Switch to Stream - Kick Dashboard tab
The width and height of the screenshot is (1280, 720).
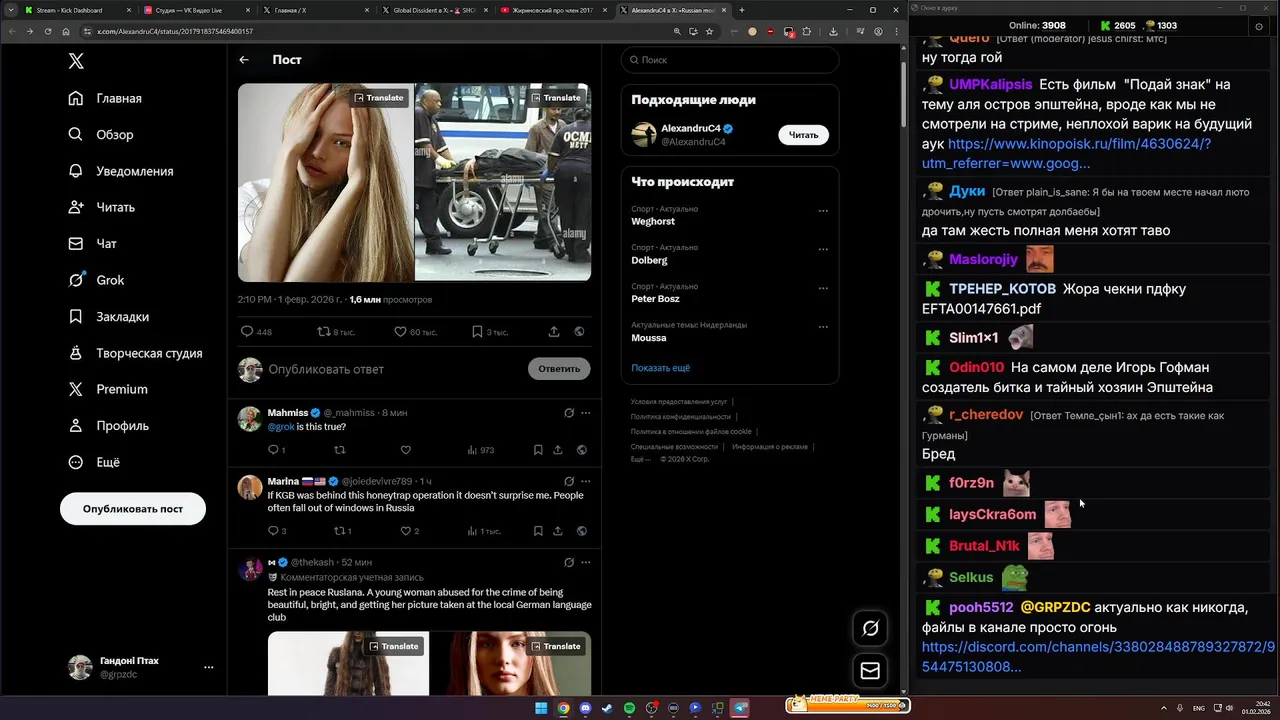(78, 10)
